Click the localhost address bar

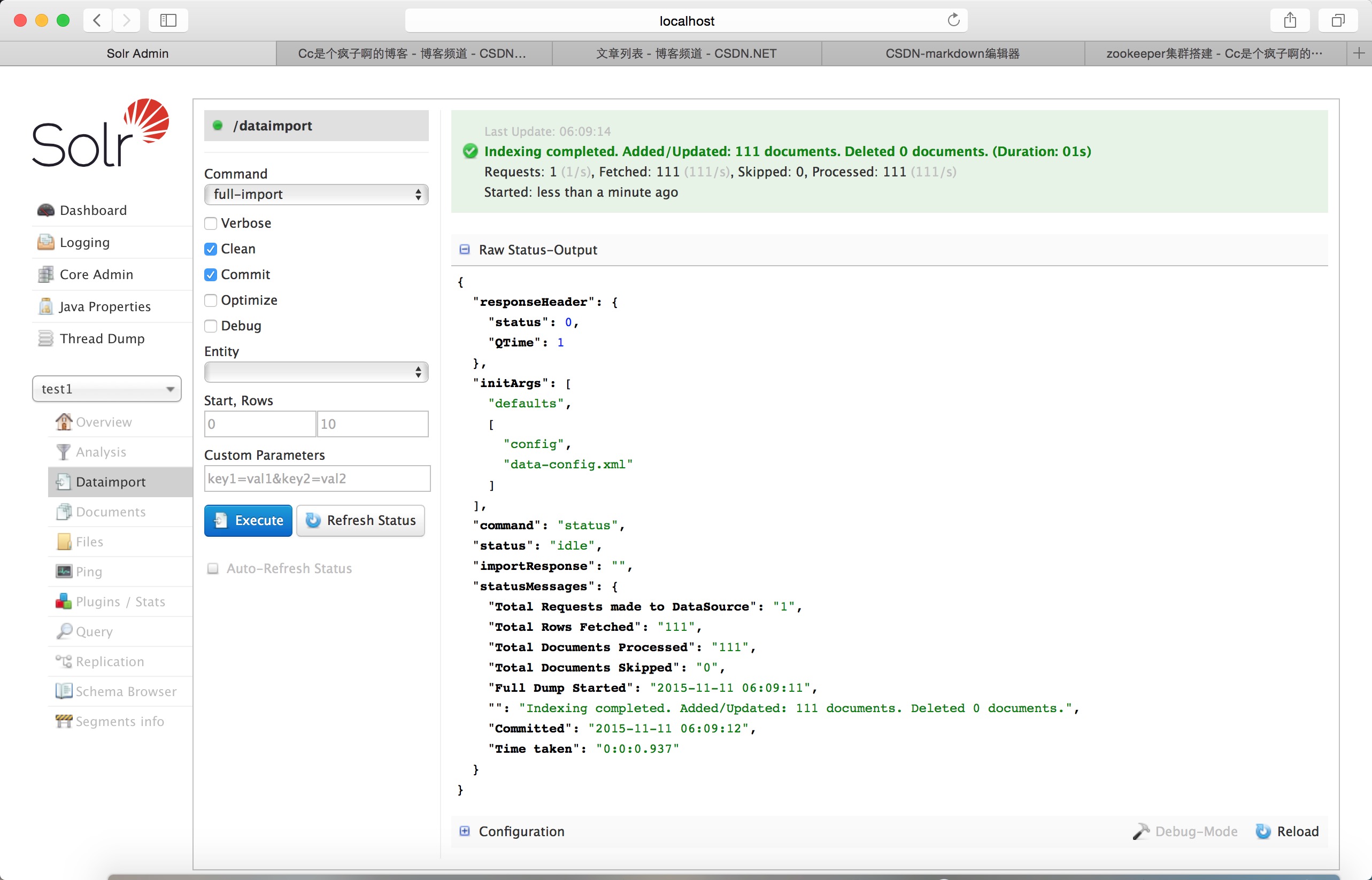pos(687,20)
